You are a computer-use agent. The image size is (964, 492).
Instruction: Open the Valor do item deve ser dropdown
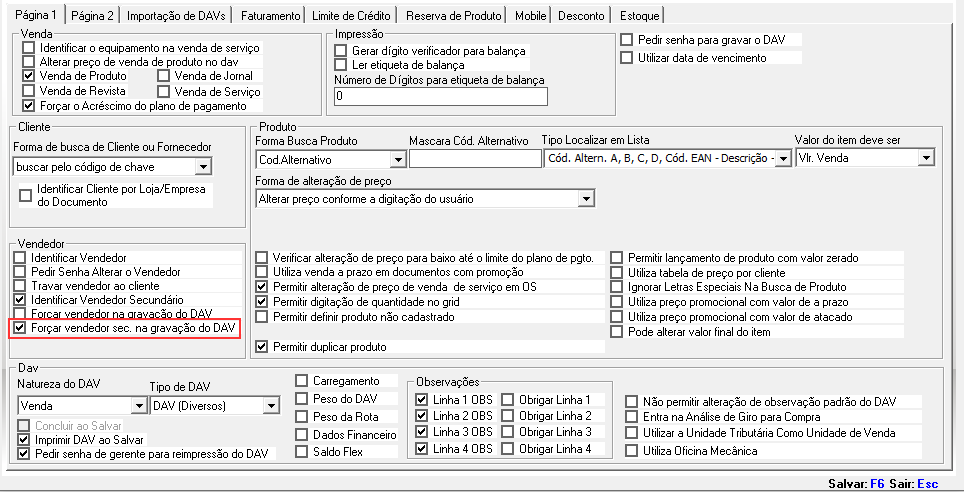(x=926, y=158)
